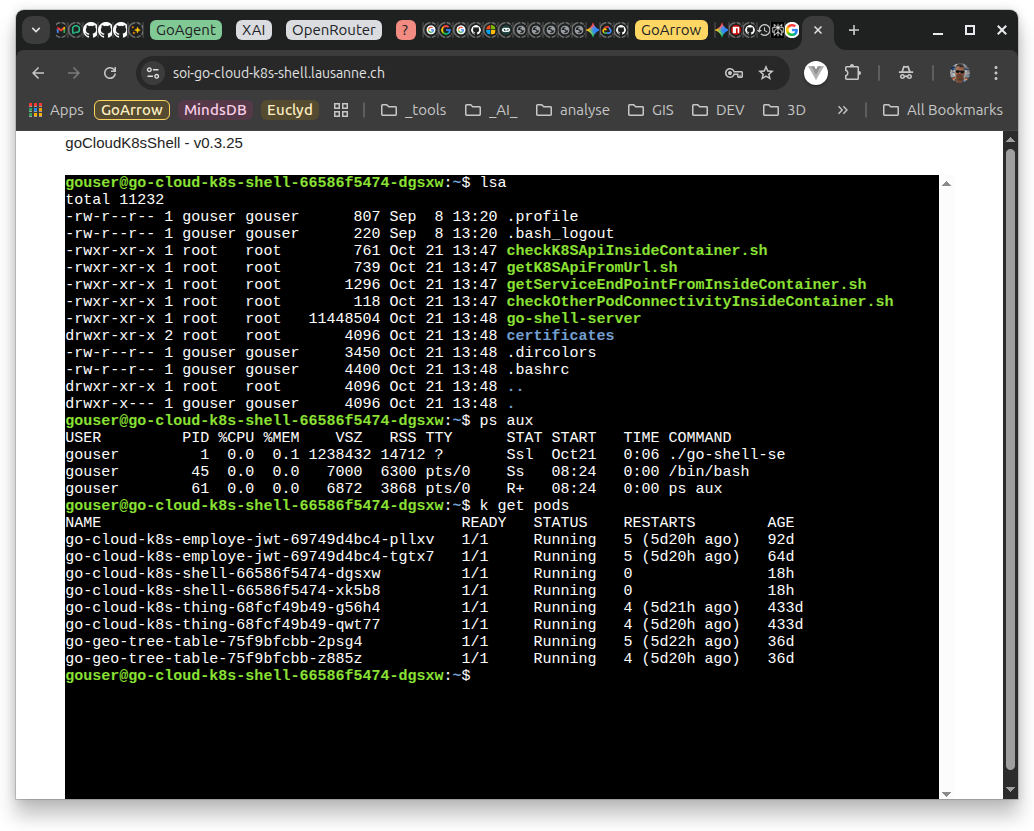Image resolution: width=1034 pixels, height=831 pixels.
Task: Click the .profile file entry
Action: pyautogui.click(x=542, y=216)
